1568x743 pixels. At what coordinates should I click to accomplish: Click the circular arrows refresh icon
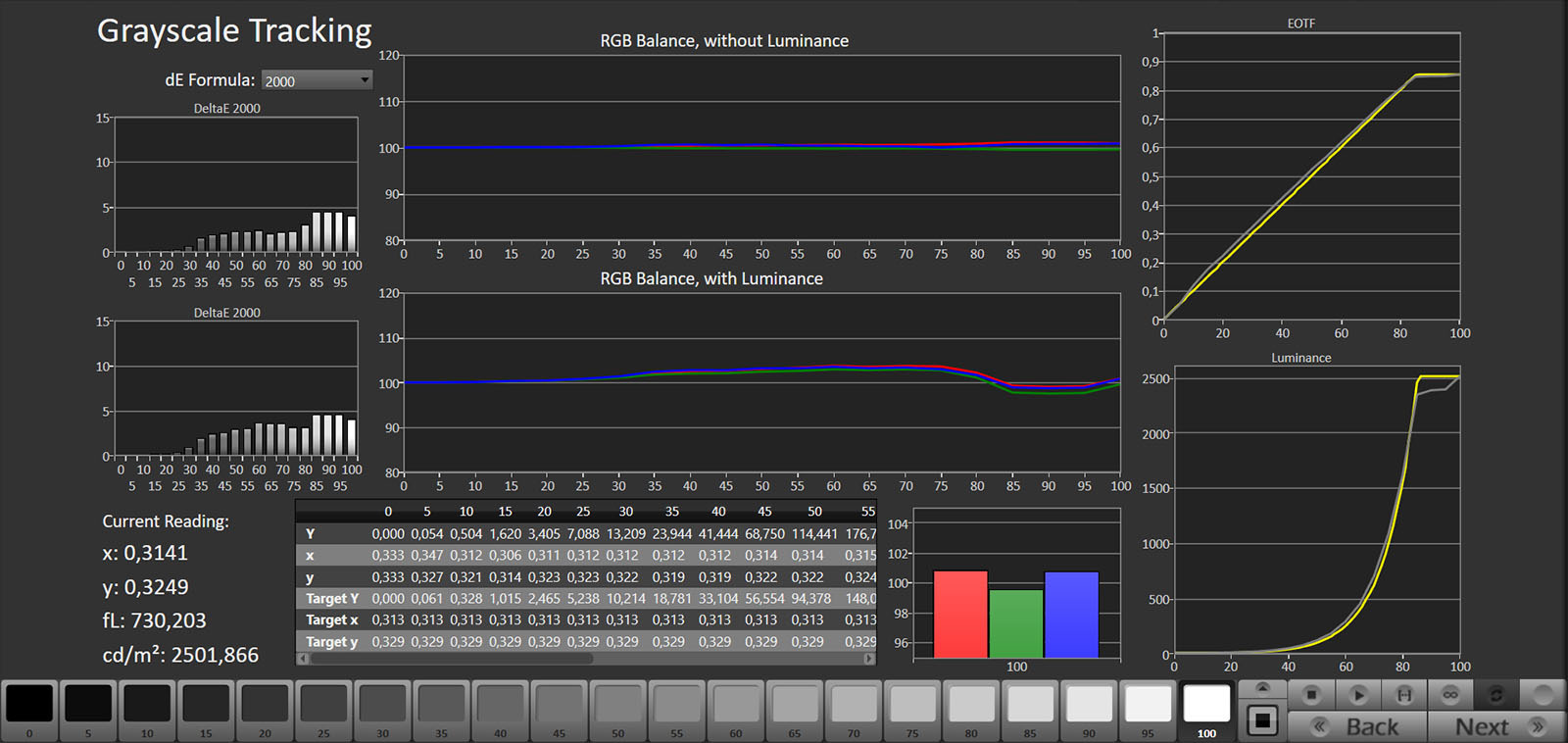tap(1496, 695)
